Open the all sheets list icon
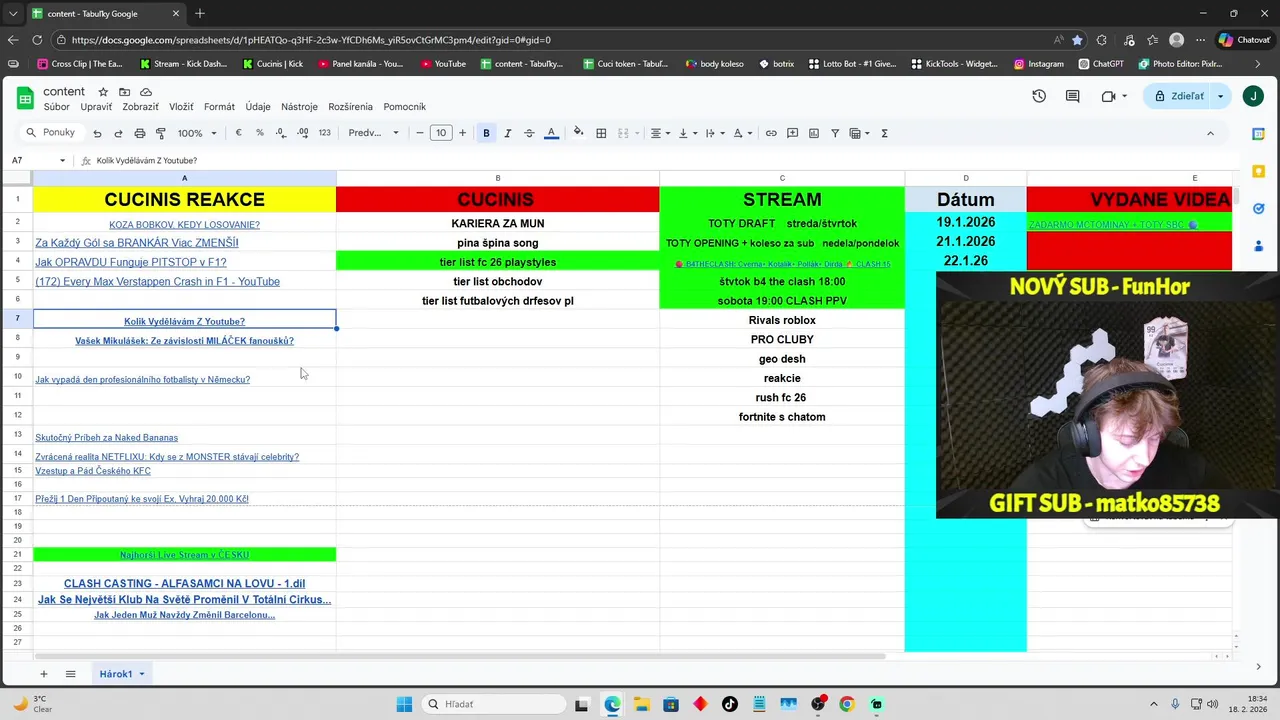Viewport: 1280px width, 720px height. point(70,674)
